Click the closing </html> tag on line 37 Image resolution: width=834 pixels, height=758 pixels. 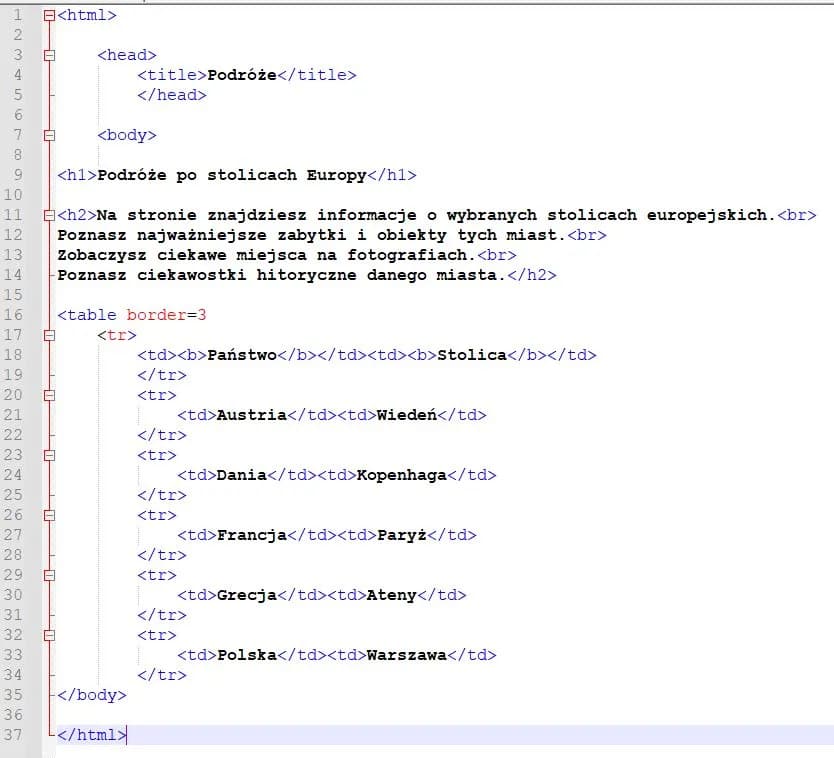pos(92,735)
